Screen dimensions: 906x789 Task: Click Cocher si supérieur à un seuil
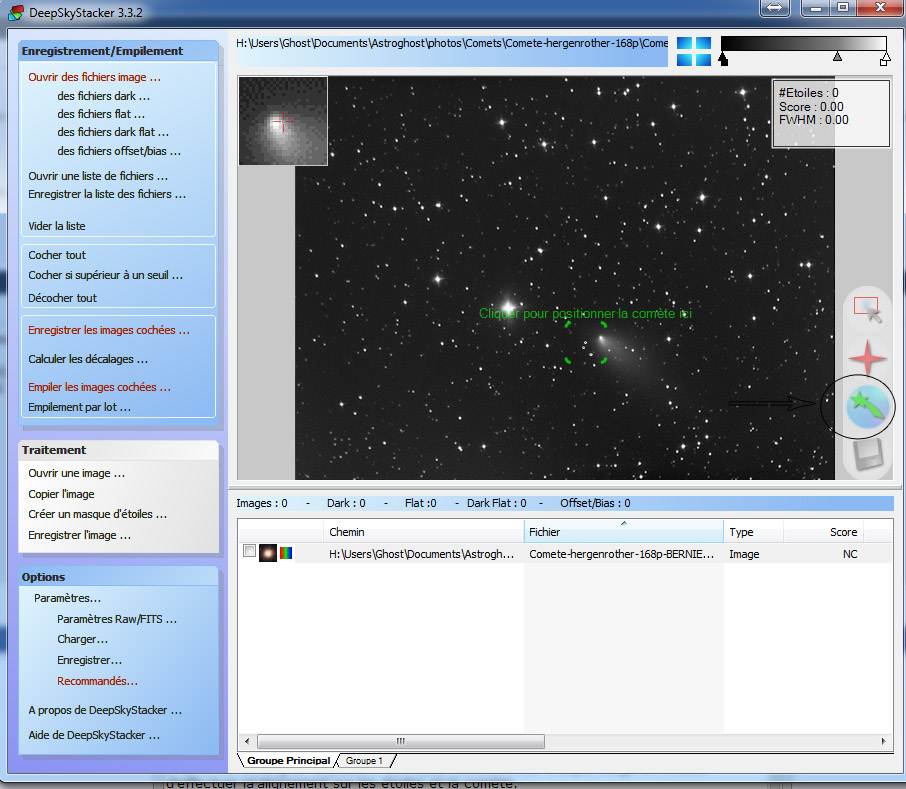tap(105, 275)
